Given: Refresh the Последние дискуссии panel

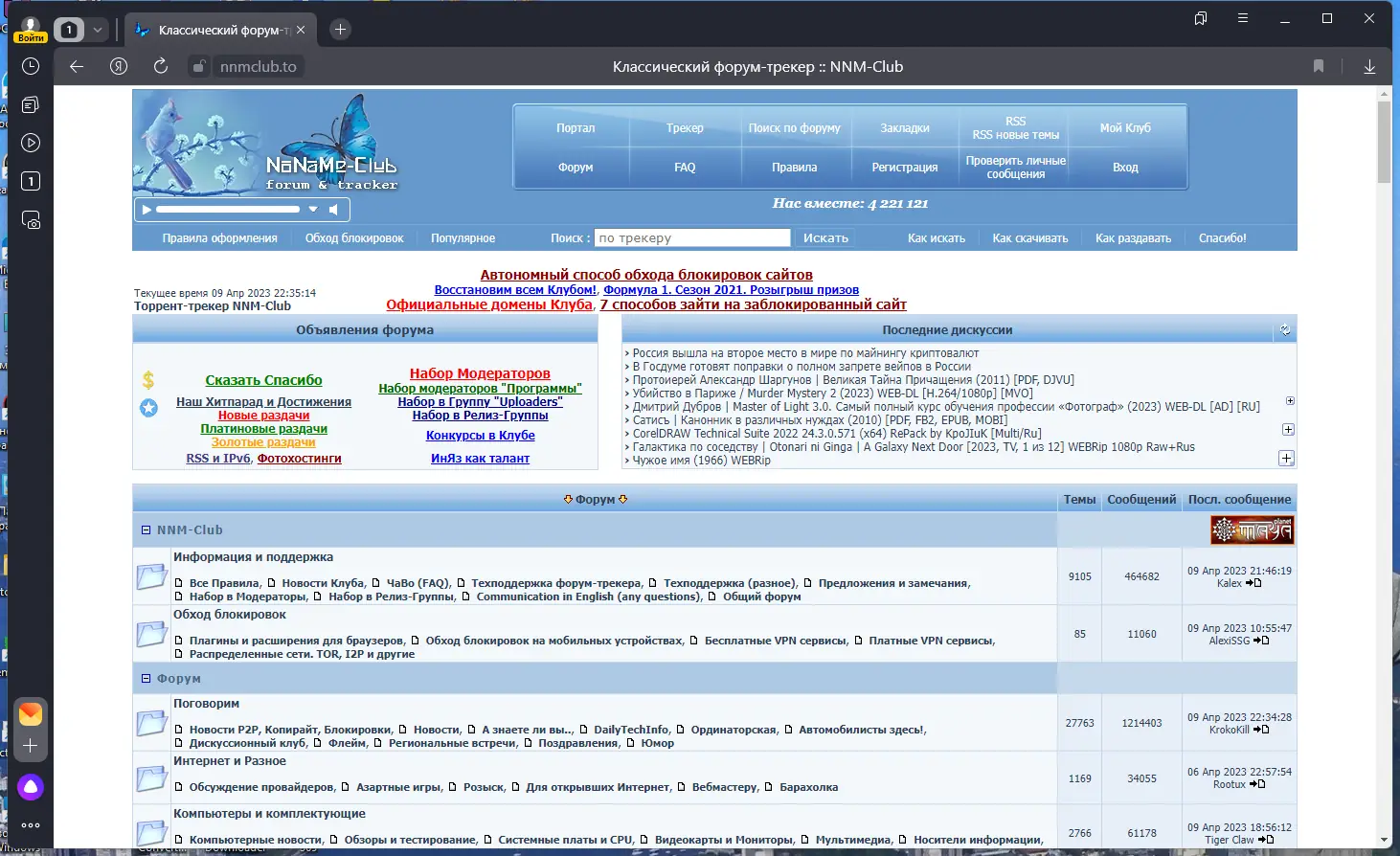Looking at the screenshot, I should point(1284,328).
